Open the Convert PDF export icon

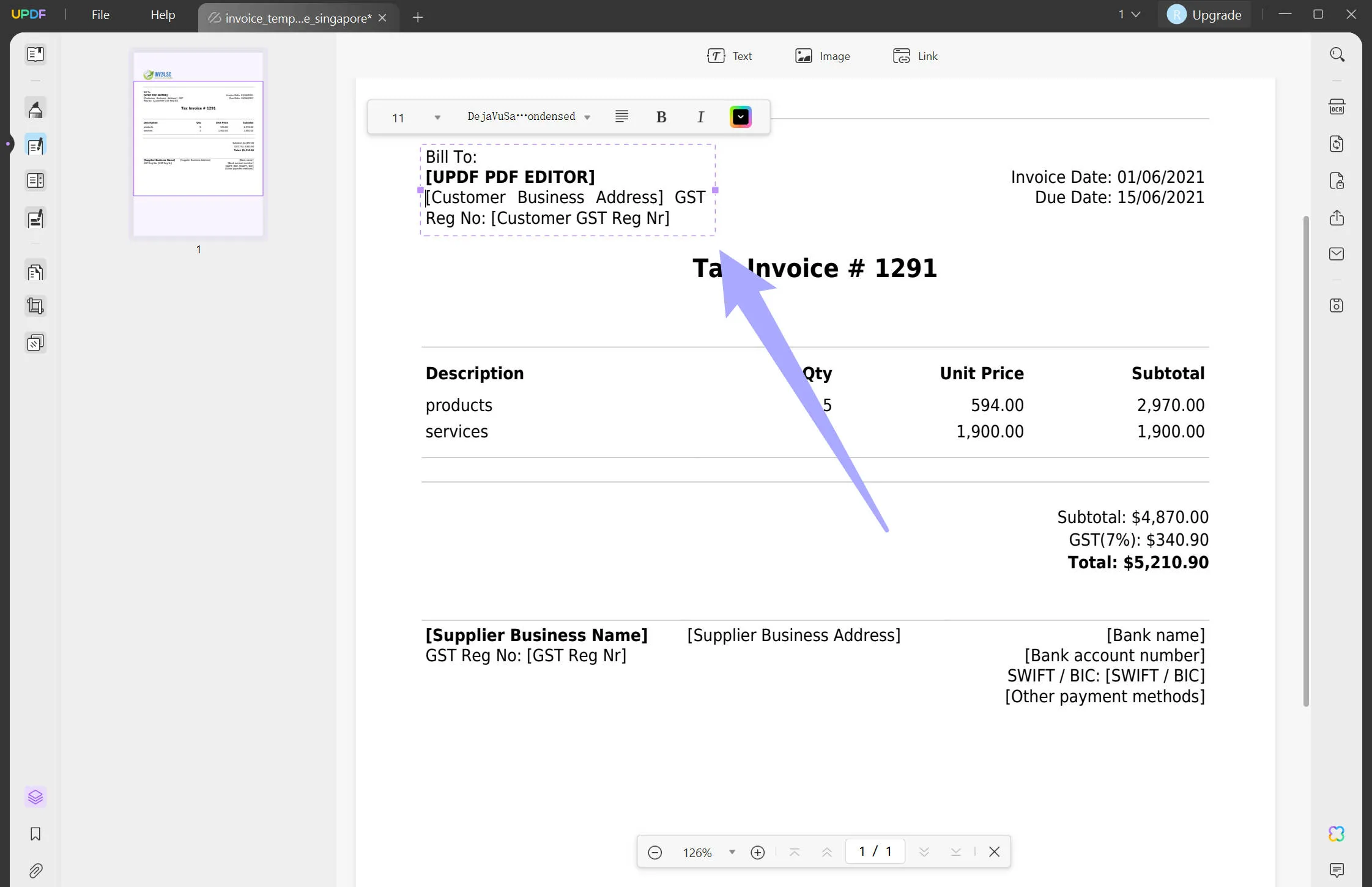point(1337,144)
